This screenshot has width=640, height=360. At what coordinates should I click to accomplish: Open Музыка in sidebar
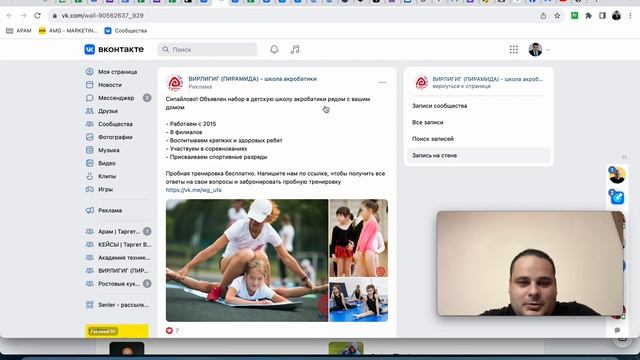point(109,150)
